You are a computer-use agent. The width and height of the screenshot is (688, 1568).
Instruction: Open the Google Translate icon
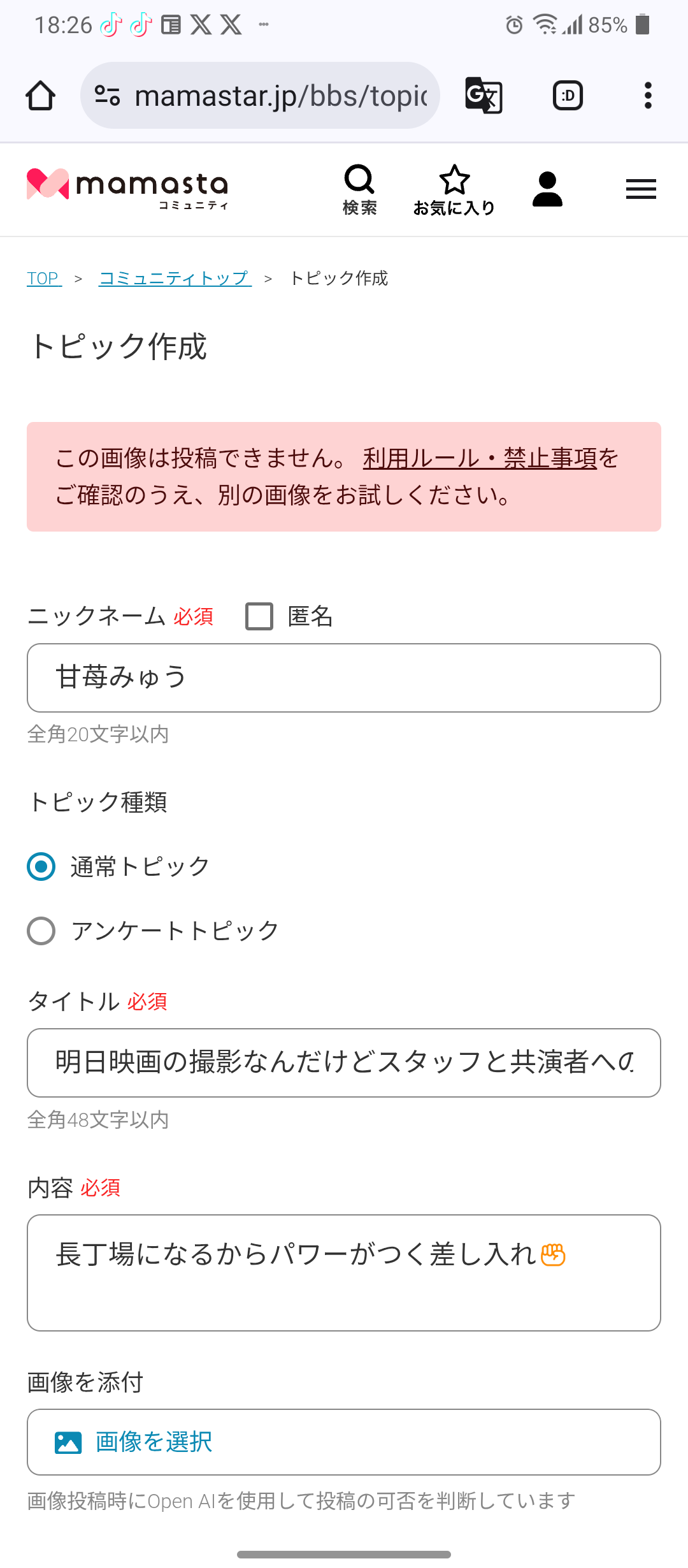(x=484, y=96)
